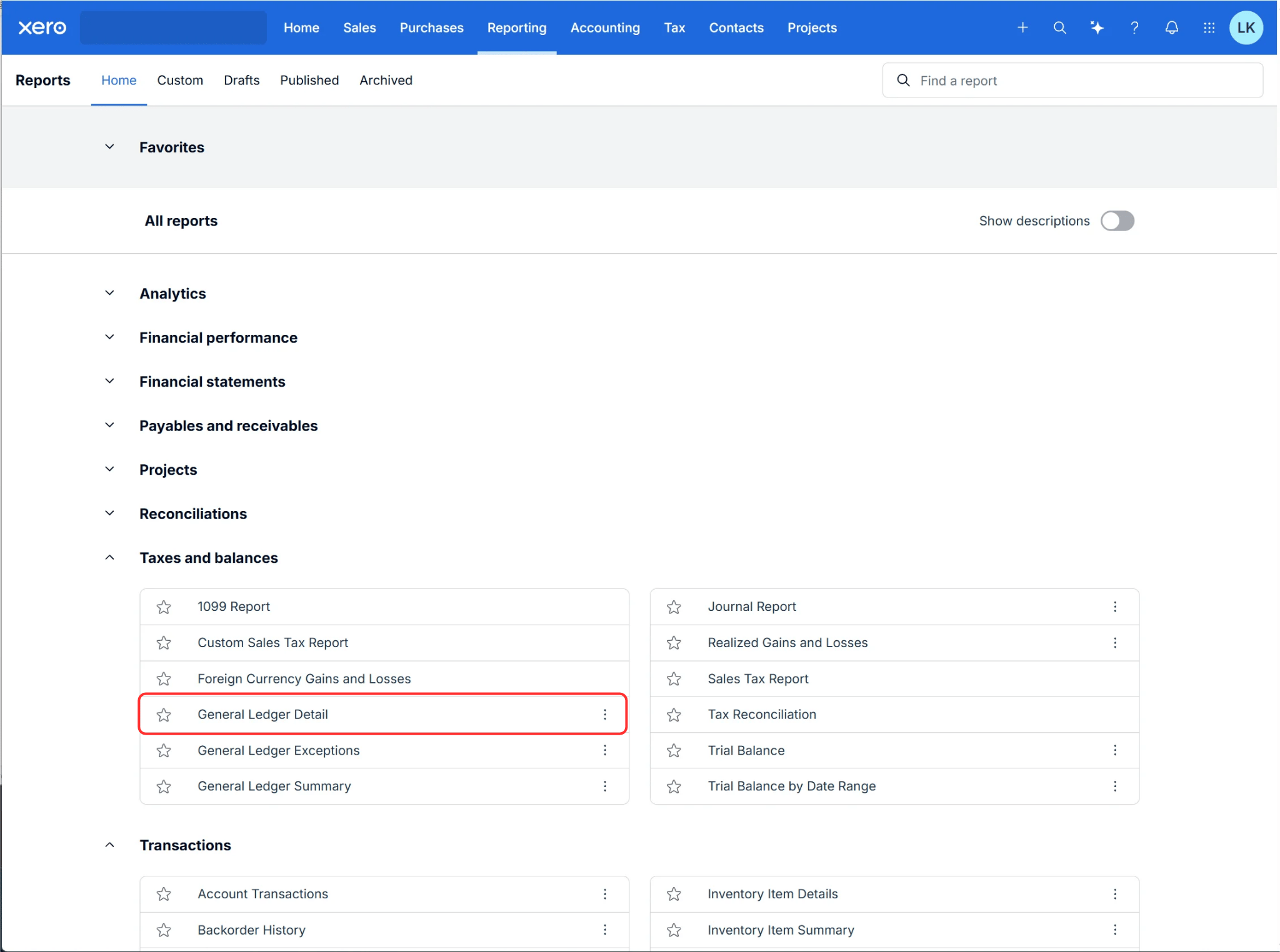
Task: Expand the Financial performance section
Action: [x=109, y=337]
